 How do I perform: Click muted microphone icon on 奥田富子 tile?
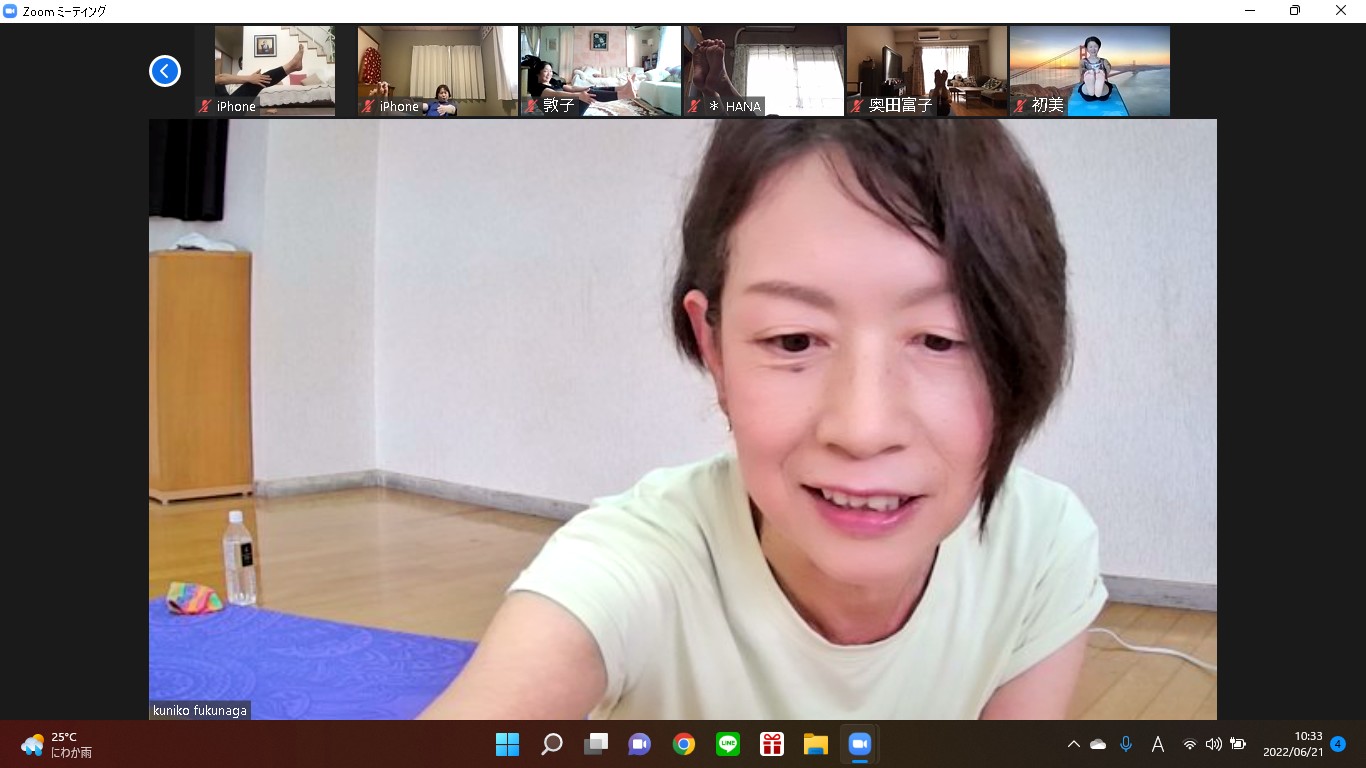(x=857, y=106)
